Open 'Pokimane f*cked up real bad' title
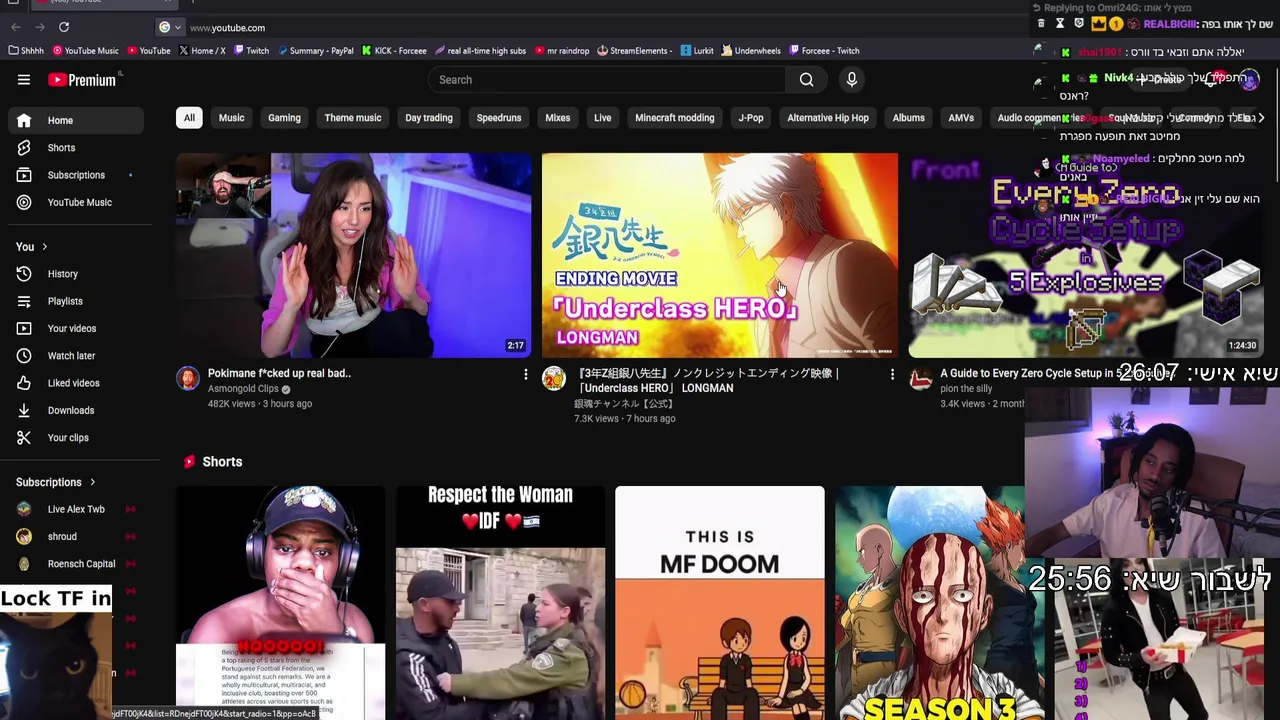Image resolution: width=1280 pixels, height=720 pixels. click(x=279, y=373)
